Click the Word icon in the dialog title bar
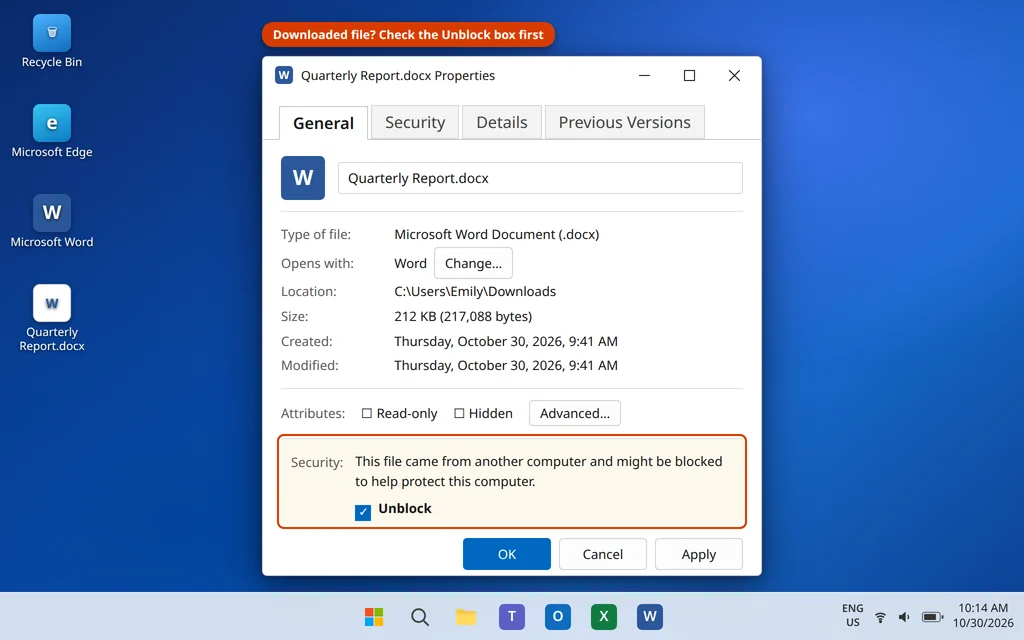This screenshot has width=1024, height=640. tap(283, 75)
